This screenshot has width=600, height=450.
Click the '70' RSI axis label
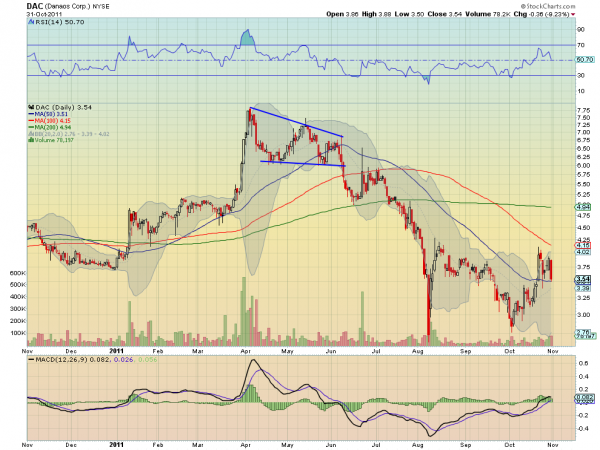coord(580,45)
